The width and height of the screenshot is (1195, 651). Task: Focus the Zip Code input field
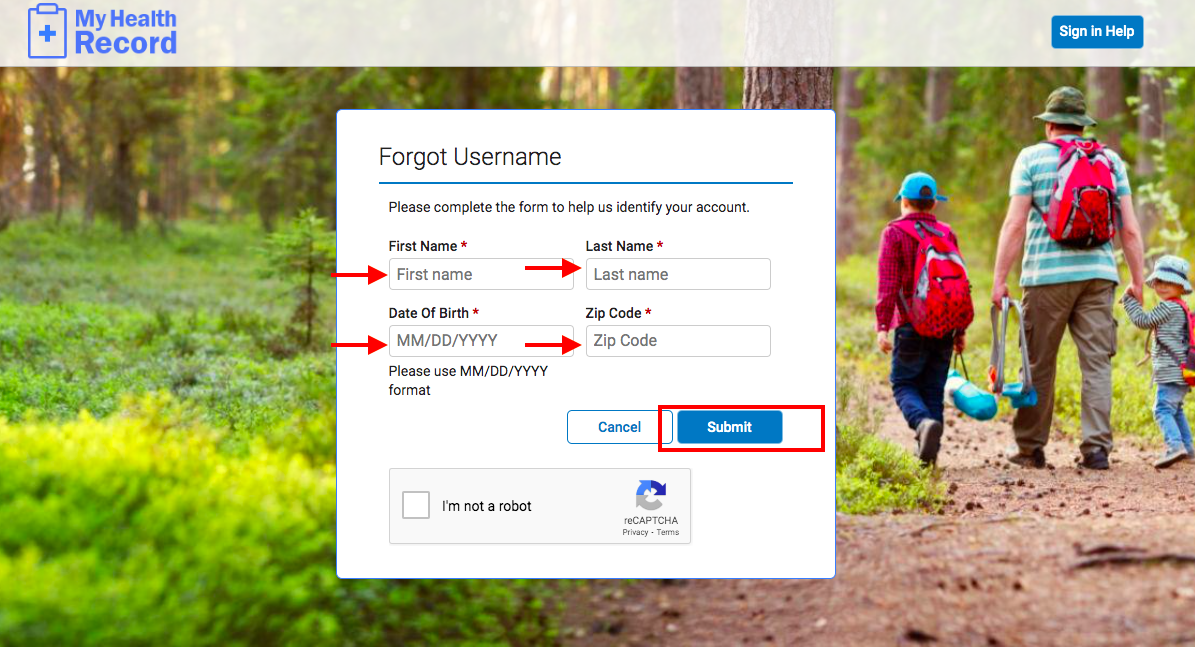pos(678,341)
